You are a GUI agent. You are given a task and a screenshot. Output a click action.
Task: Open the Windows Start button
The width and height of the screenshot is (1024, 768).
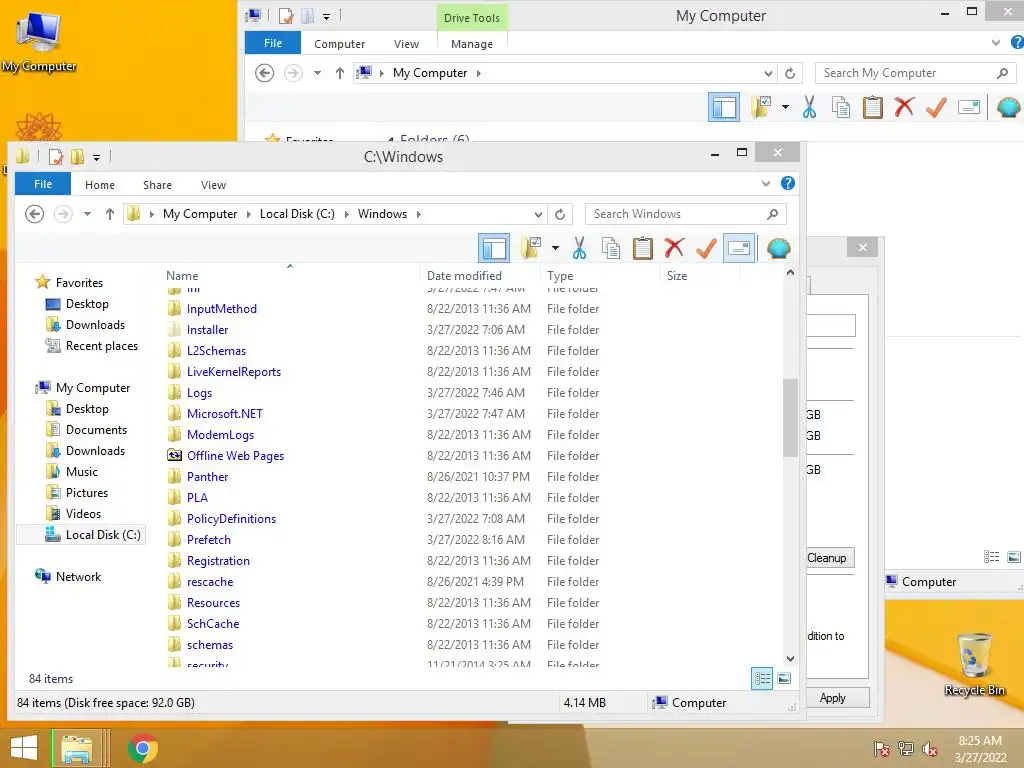(24, 748)
